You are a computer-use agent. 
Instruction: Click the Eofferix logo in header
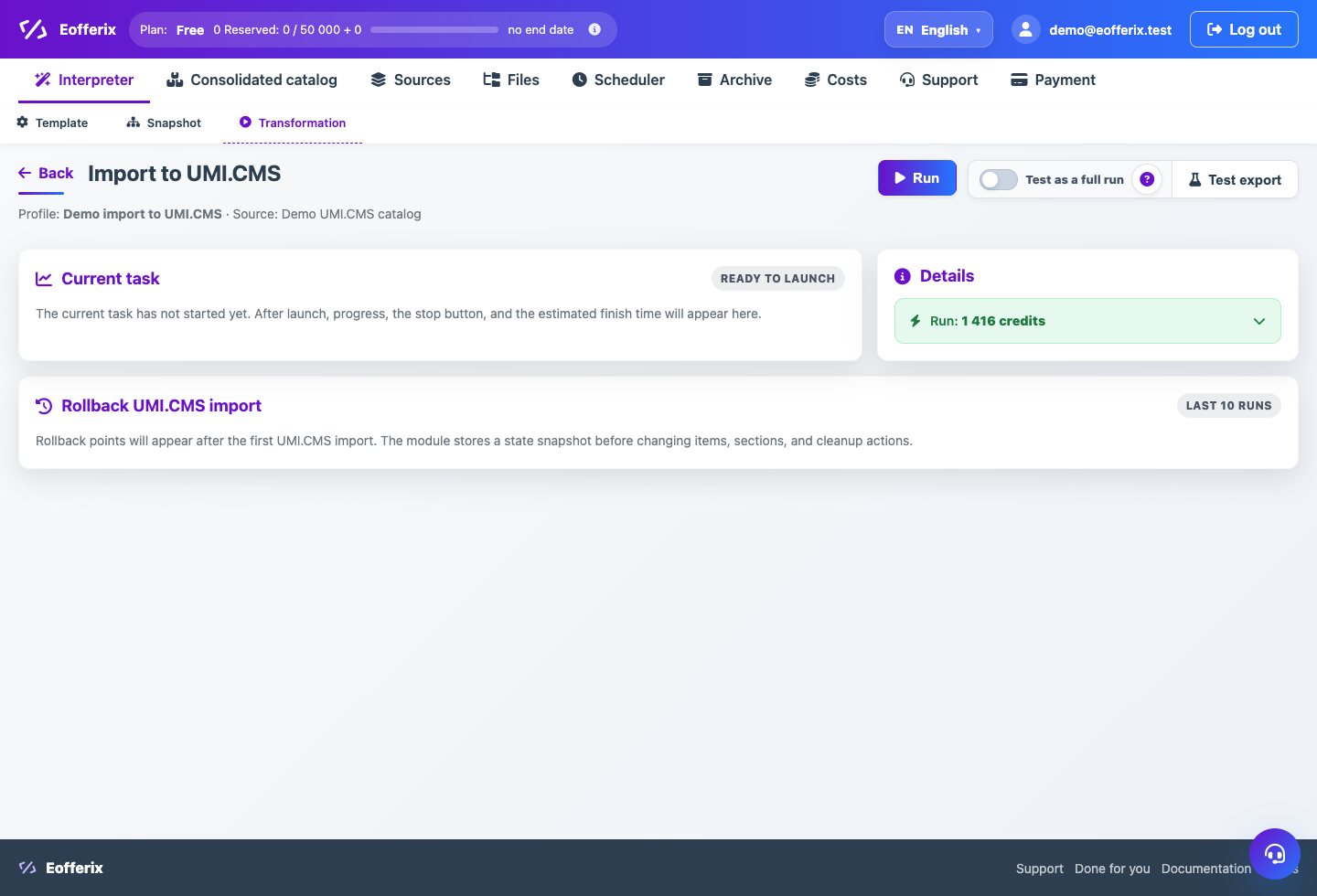(x=68, y=29)
